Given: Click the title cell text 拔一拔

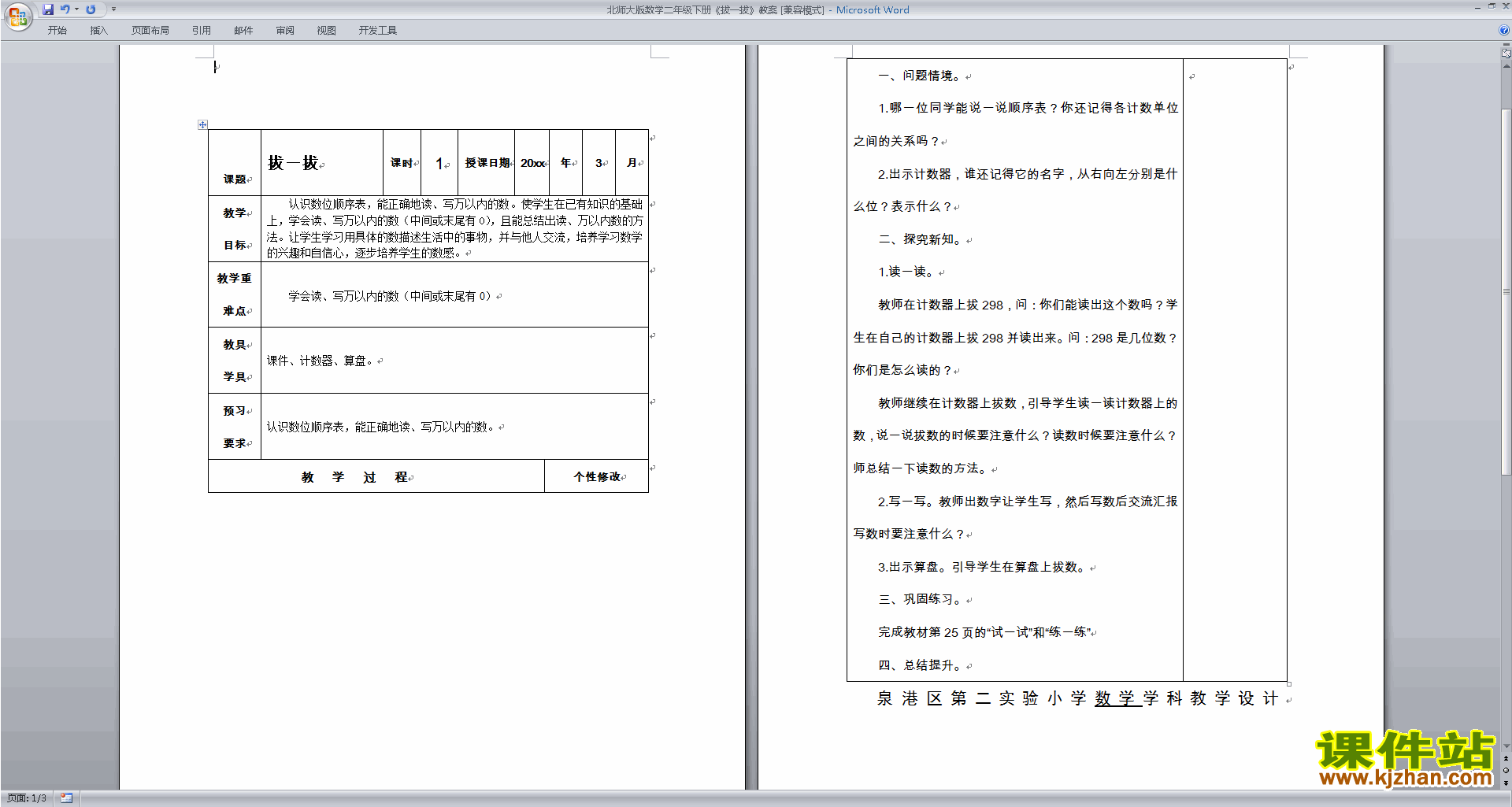Looking at the screenshot, I should [293, 163].
